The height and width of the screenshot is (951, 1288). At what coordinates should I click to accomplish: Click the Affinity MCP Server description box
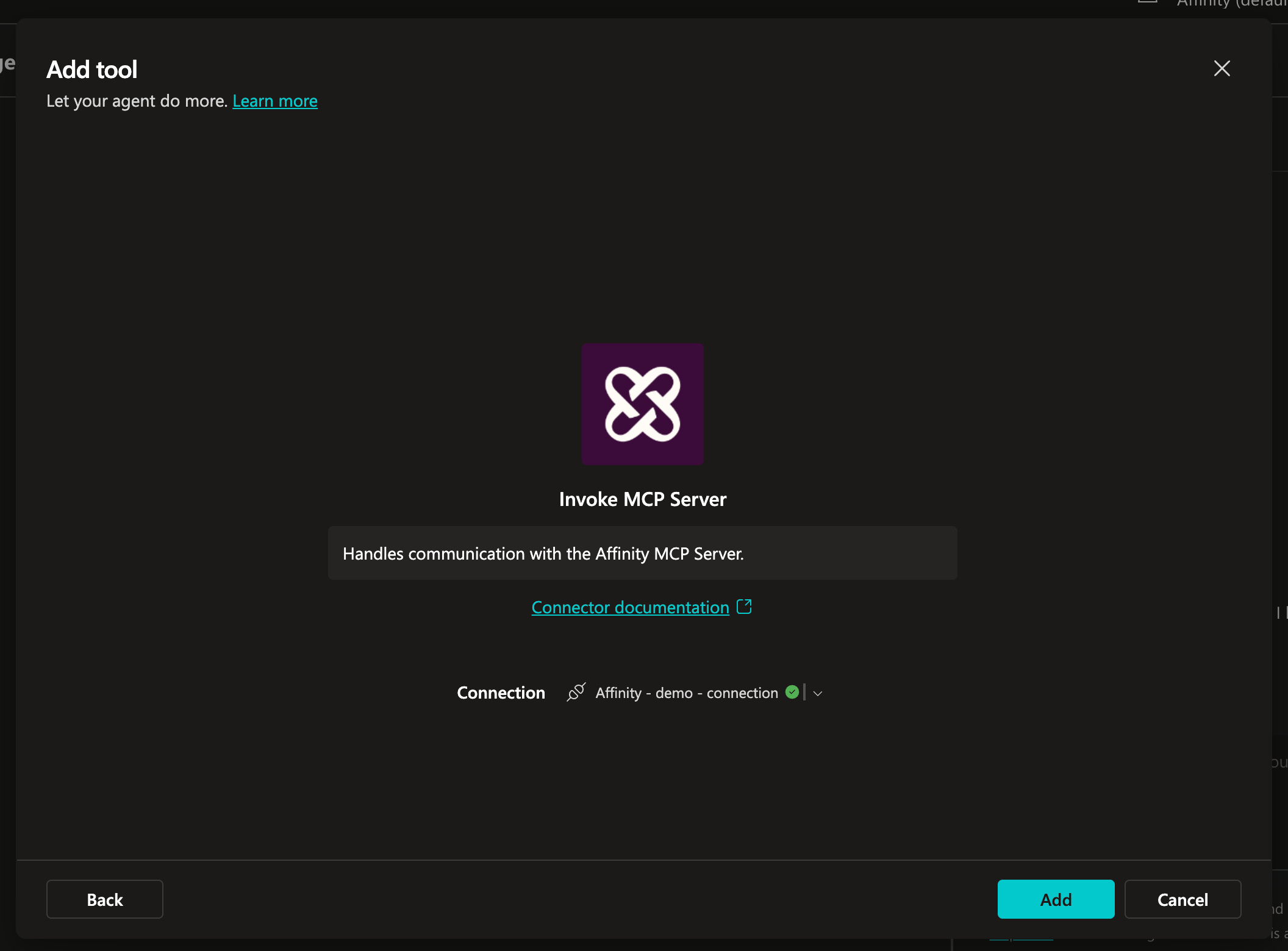click(642, 553)
